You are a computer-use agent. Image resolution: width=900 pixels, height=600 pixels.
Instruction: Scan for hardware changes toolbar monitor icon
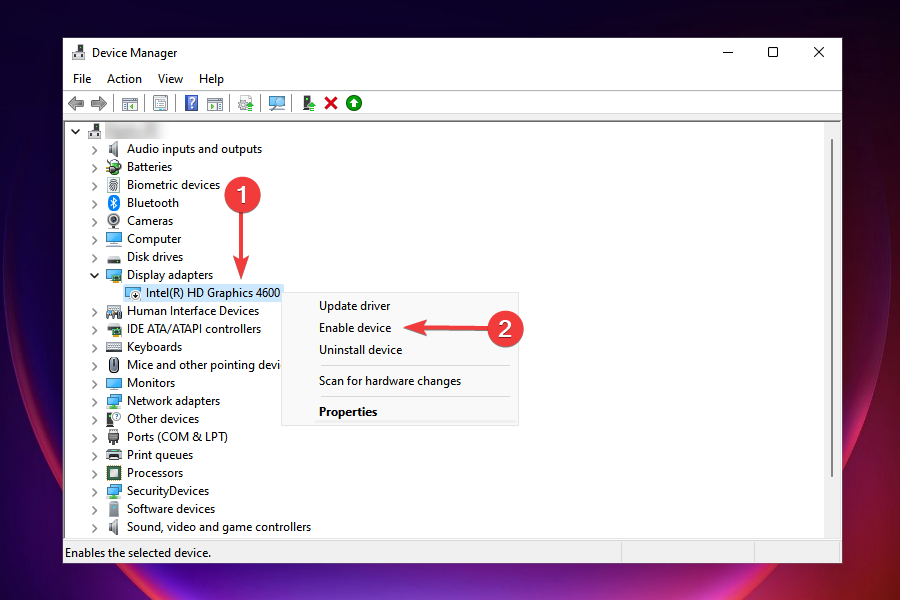point(277,103)
